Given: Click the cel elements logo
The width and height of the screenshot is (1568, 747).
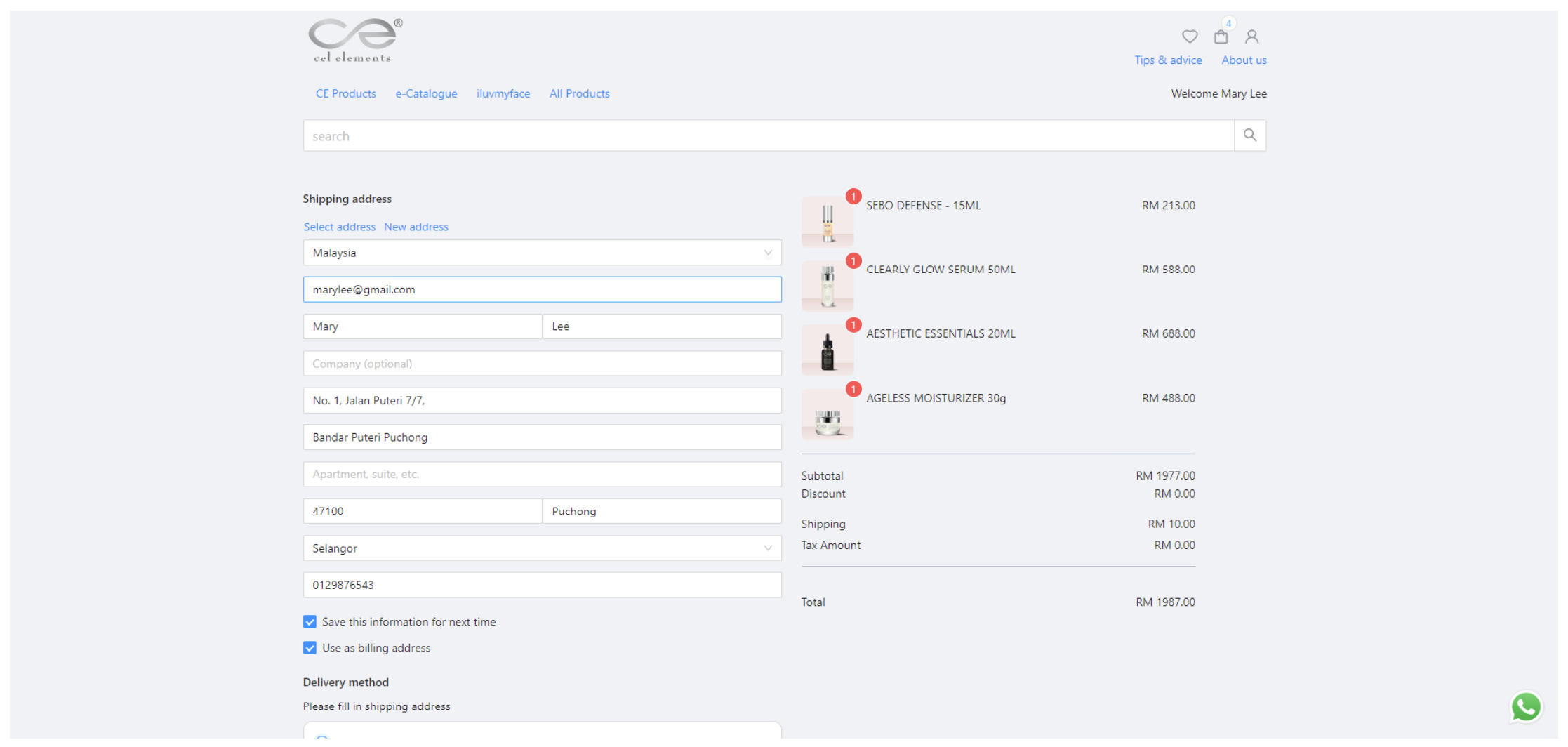Looking at the screenshot, I should 356,41.
